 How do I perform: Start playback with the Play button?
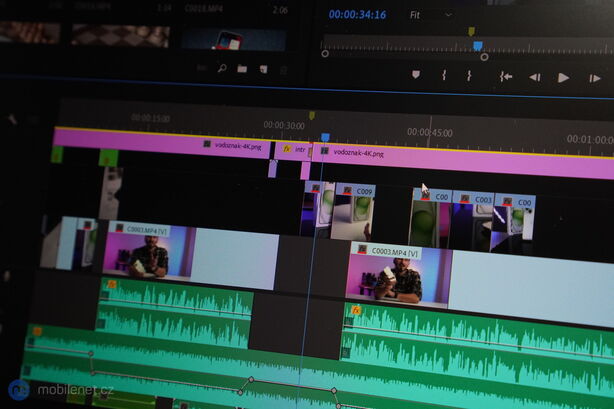click(x=563, y=78)
